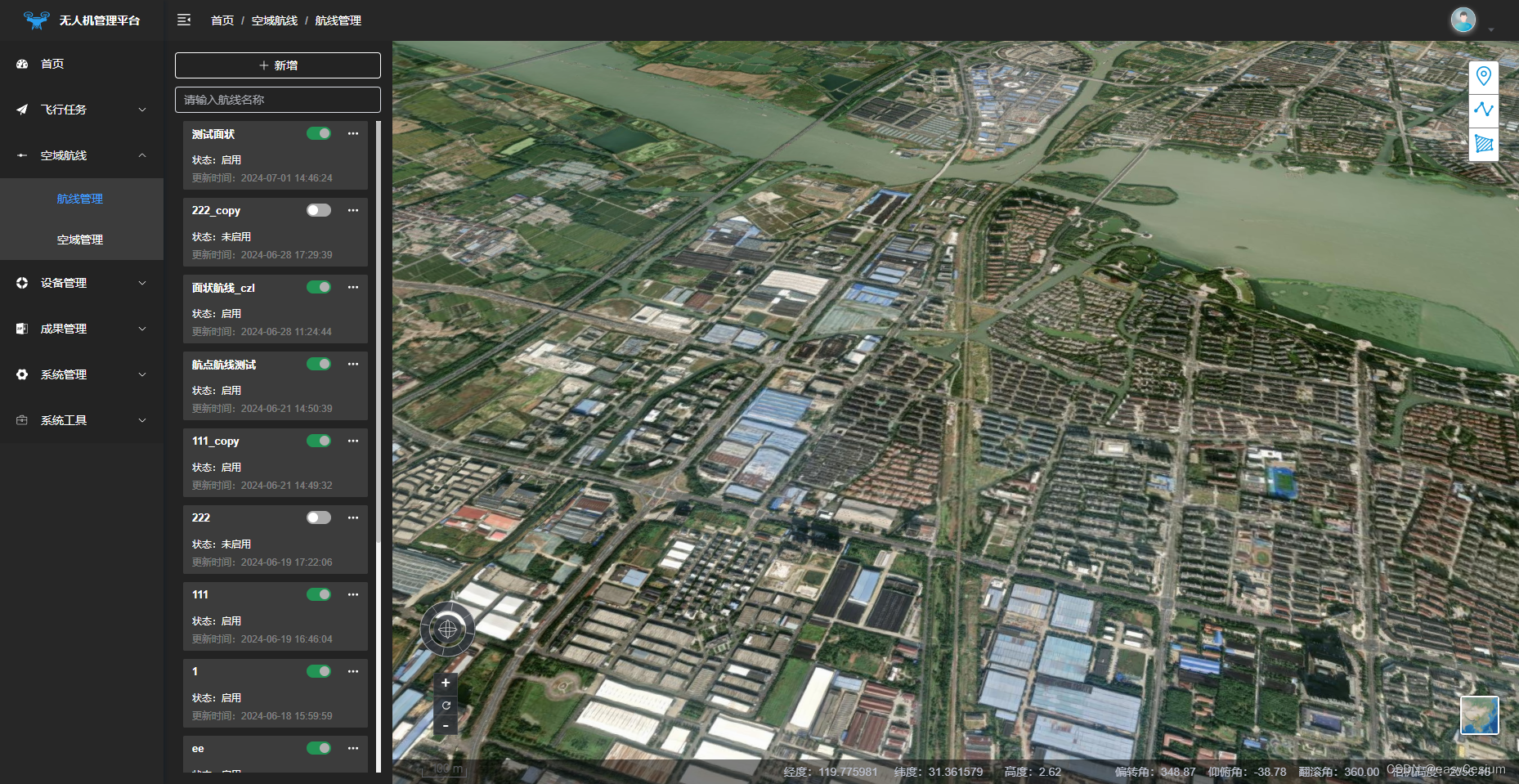Click the 空域航线 breadcrumb link

(x=275, y=20)
